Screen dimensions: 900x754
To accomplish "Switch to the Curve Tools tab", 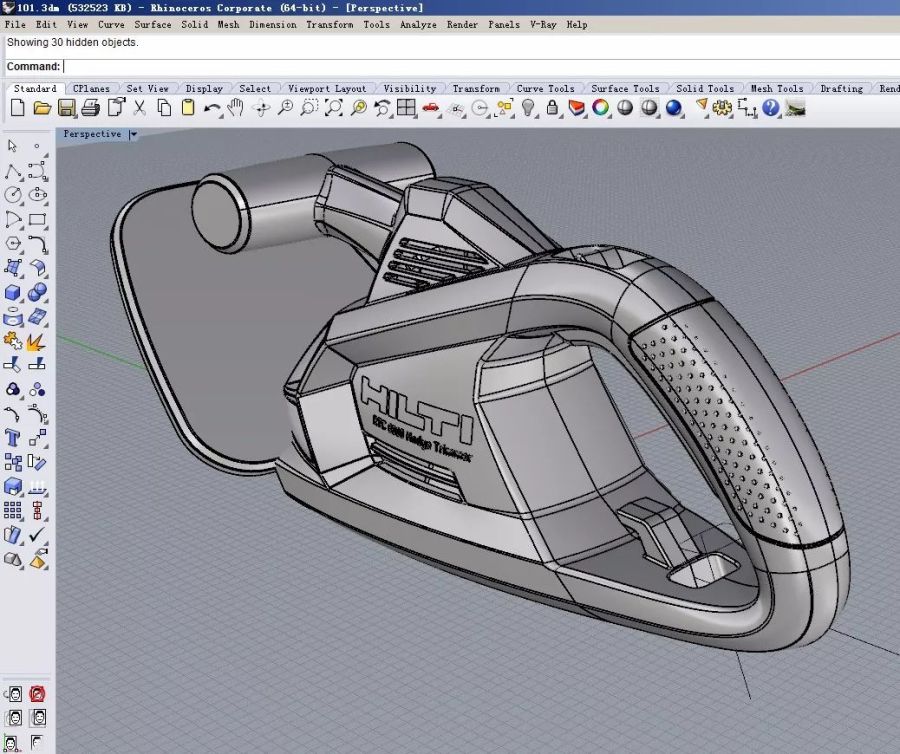I will click(545, 89).
